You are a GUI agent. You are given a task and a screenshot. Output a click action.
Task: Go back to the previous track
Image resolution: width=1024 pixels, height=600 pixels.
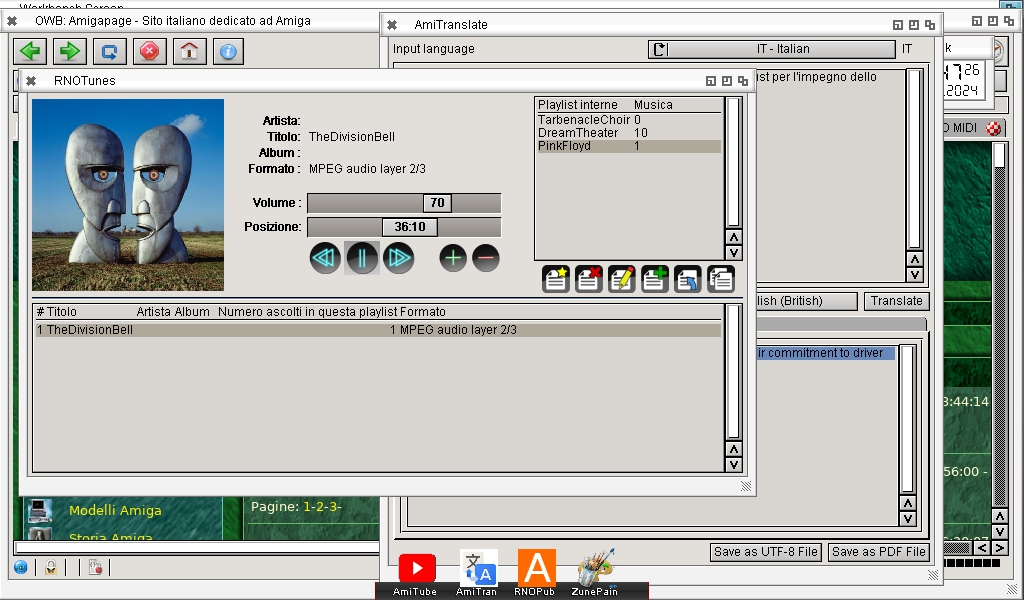click(x=325, y=258)
